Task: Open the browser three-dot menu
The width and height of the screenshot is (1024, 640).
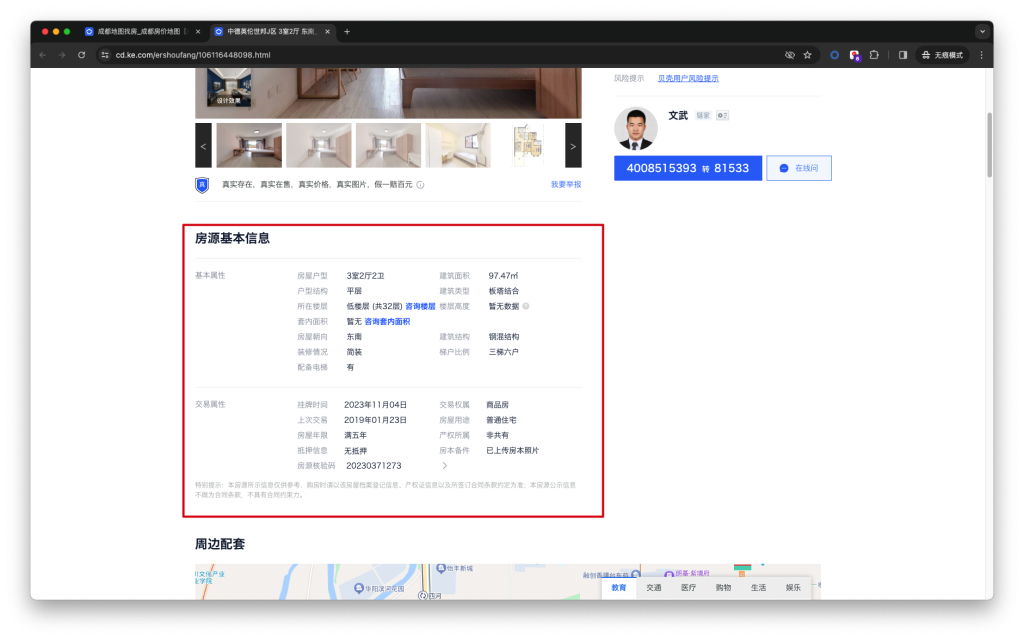Action: (982, 55)
